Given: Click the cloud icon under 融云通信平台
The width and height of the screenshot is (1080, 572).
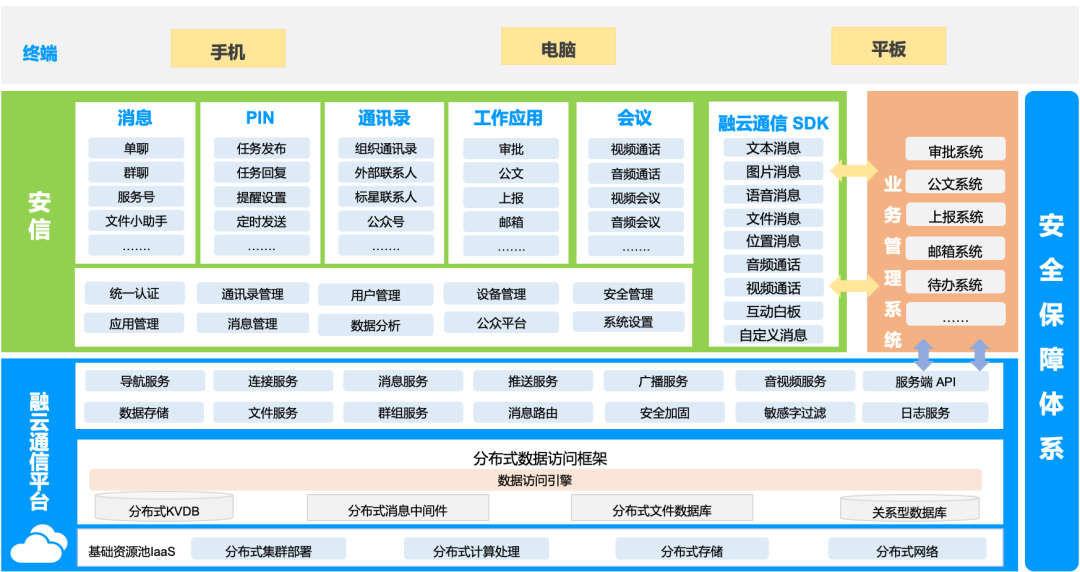Looking at the screenshot, I should point(38,543).
